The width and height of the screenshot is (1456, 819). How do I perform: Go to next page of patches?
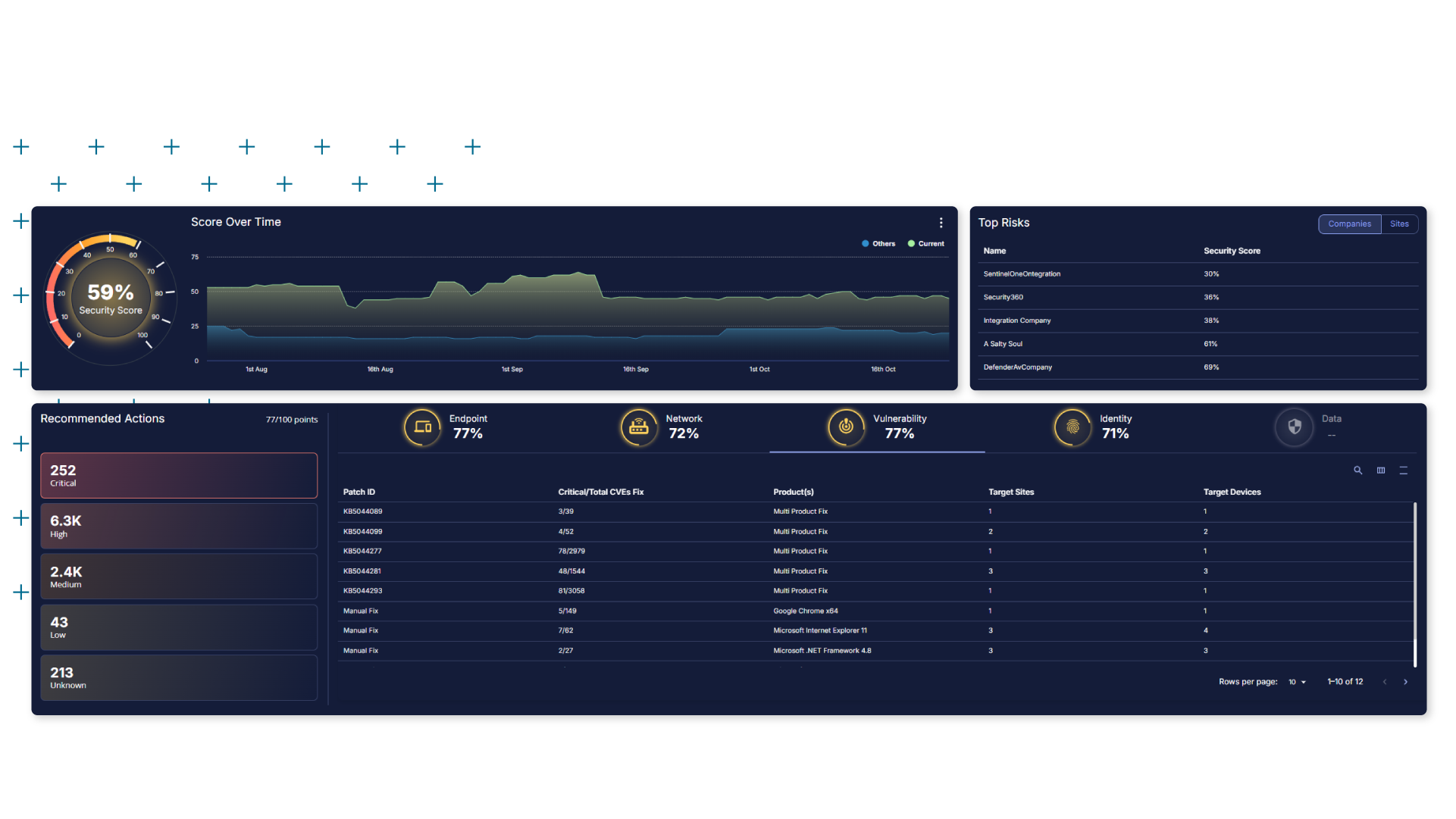click(1405, 682)
